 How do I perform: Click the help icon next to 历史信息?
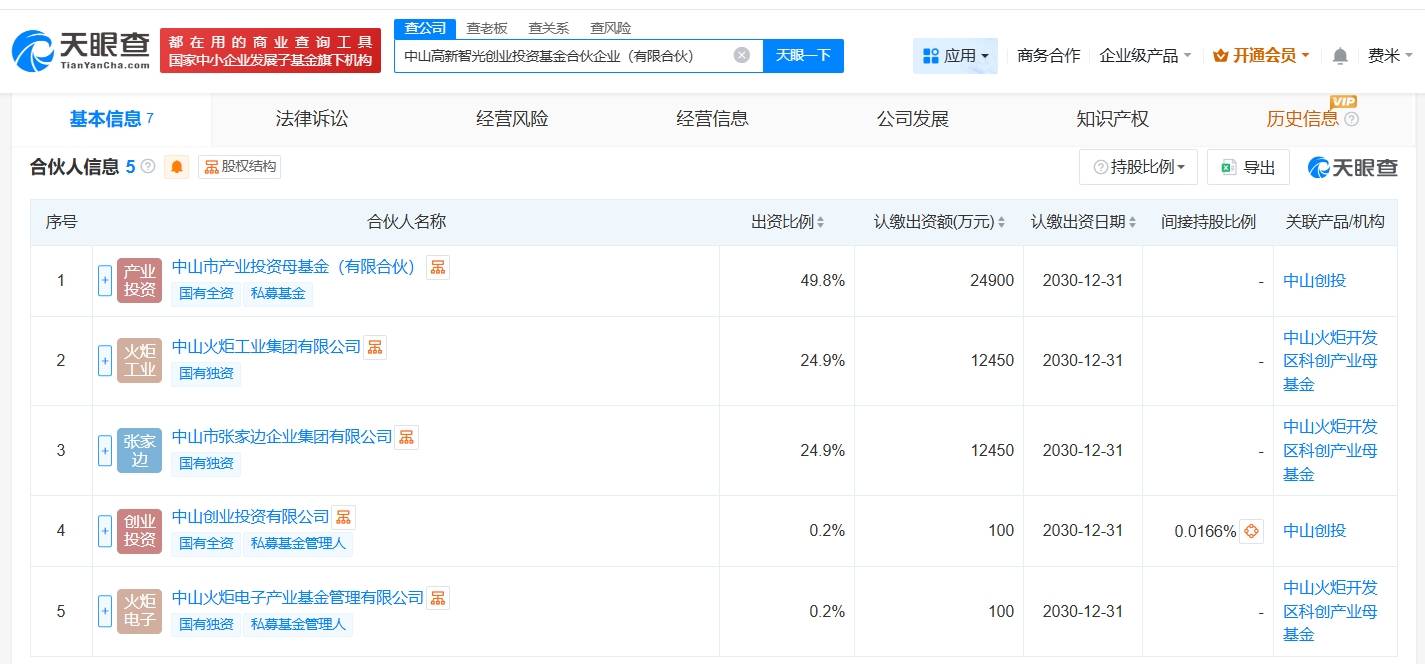tap(1352, 119)
